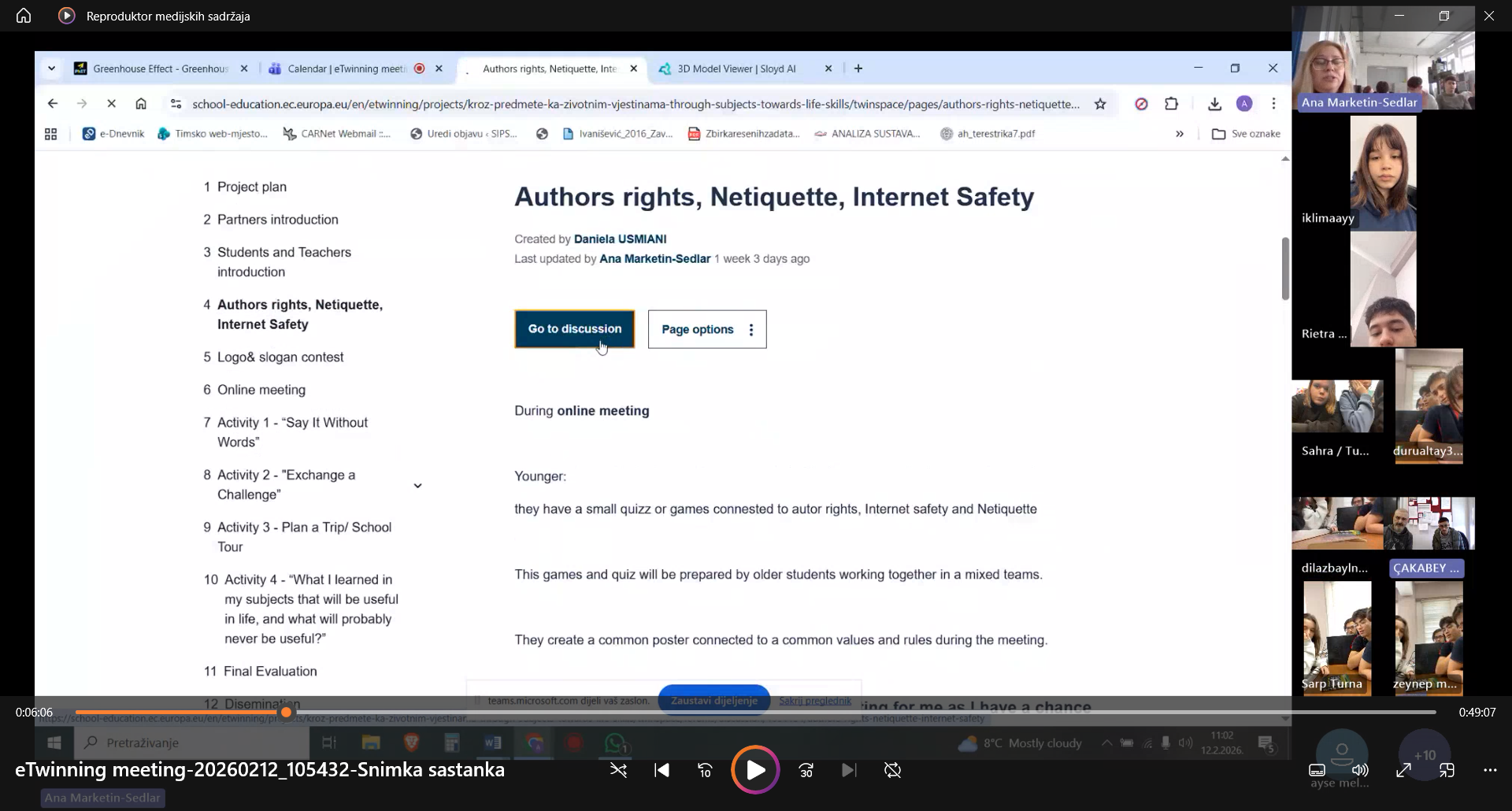Toggle subtitles and captions
1512x811 pixels.
[1317, 771]
